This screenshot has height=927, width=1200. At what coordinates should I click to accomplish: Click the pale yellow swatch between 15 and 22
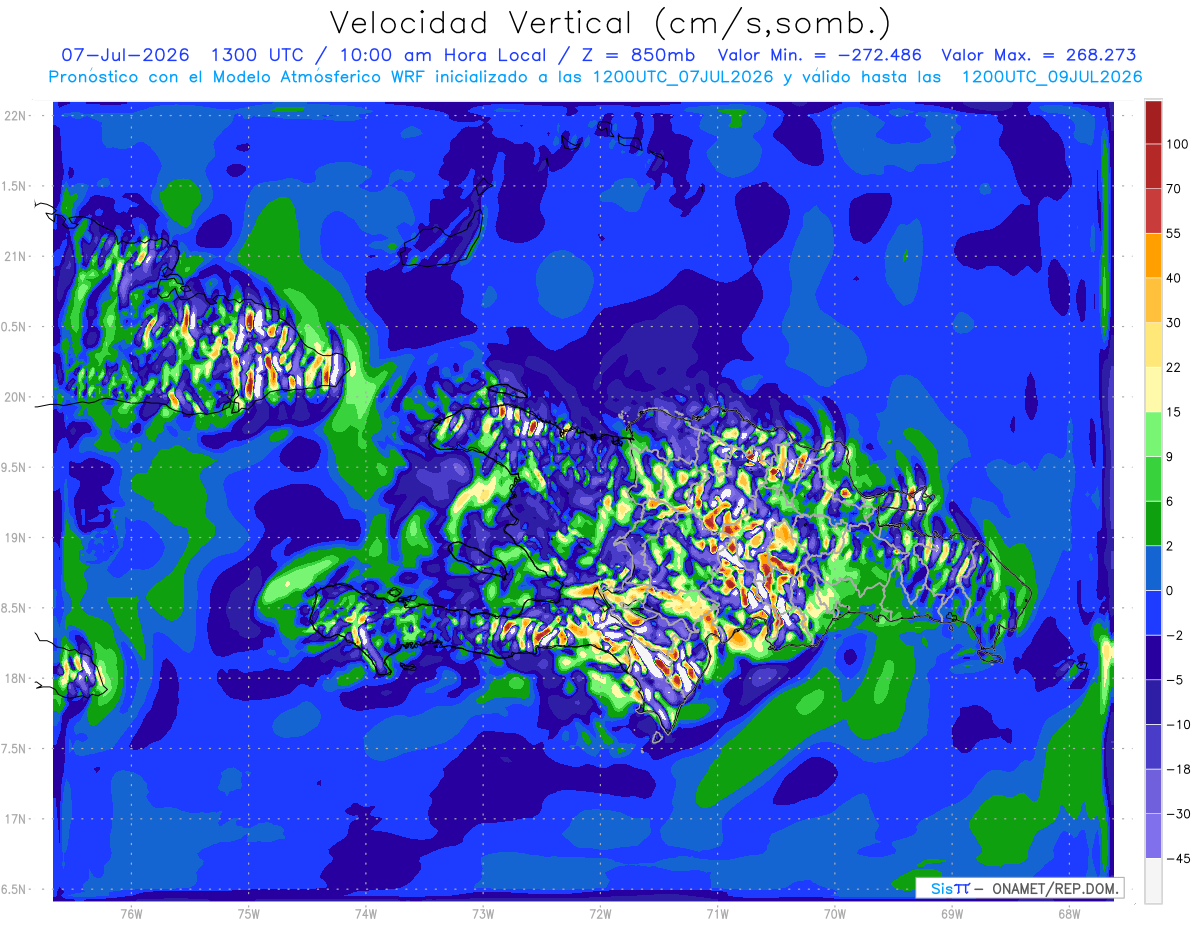1153,389
